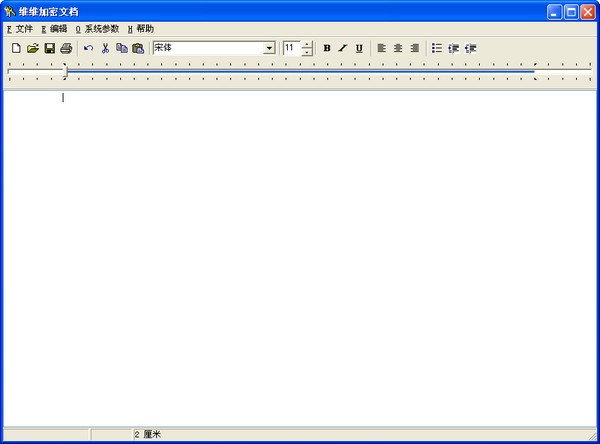Click in the blank document editing area
Viewport: 600px width, 444px height.
point(300,258)
